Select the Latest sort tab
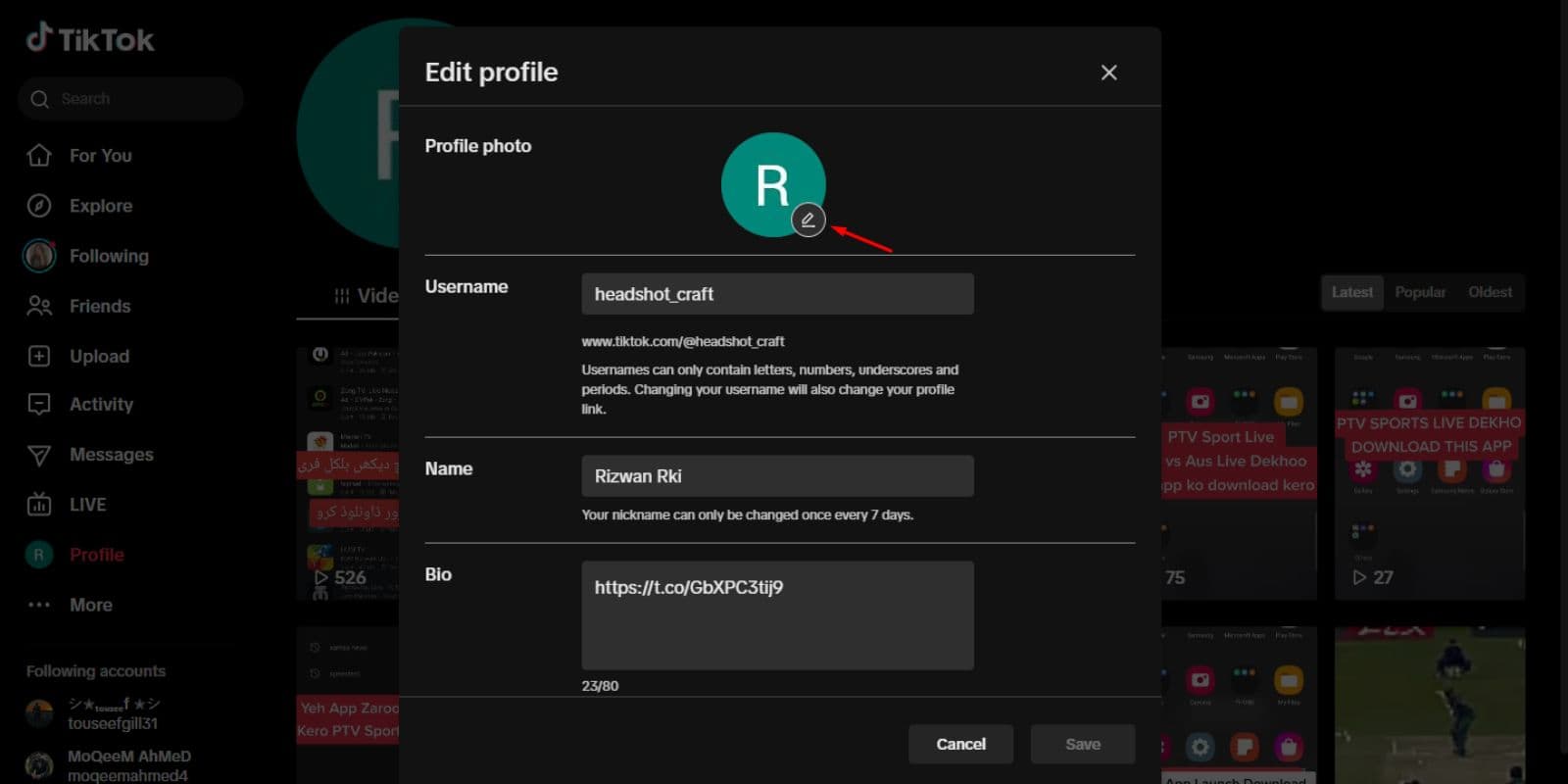The image size is (1568, 784). click(x=1351, y=292)
